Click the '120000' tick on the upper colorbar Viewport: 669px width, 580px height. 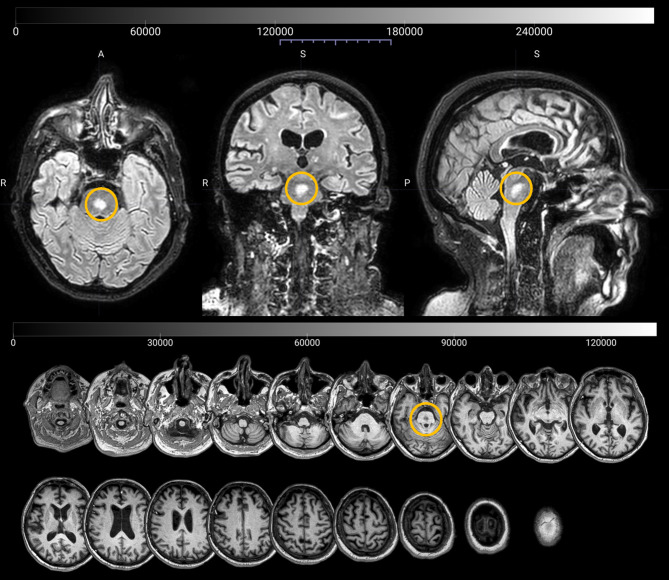(275, 32)
